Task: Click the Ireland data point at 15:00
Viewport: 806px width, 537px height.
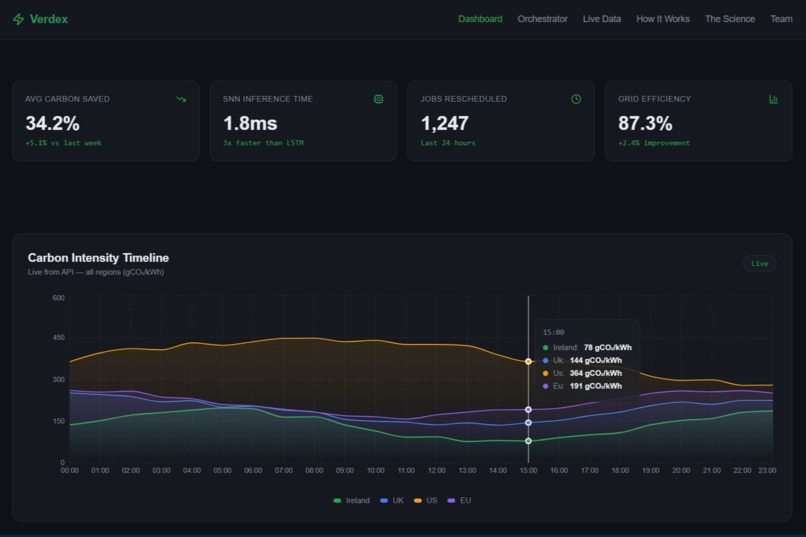Action: pyautogui.click(x=528, y=441)
